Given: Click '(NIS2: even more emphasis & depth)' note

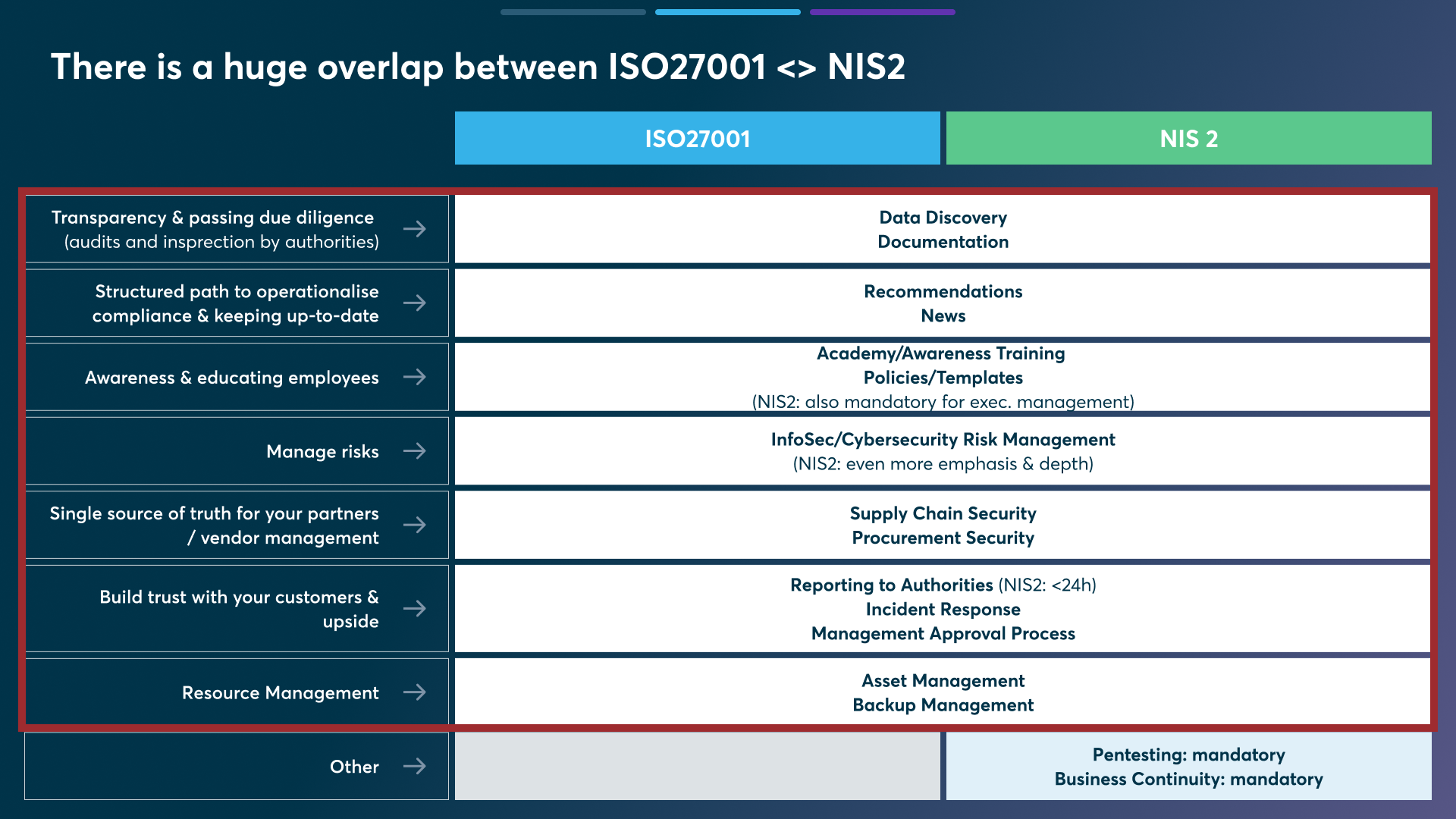Looking at the screenshot, I should coord(943,464).
